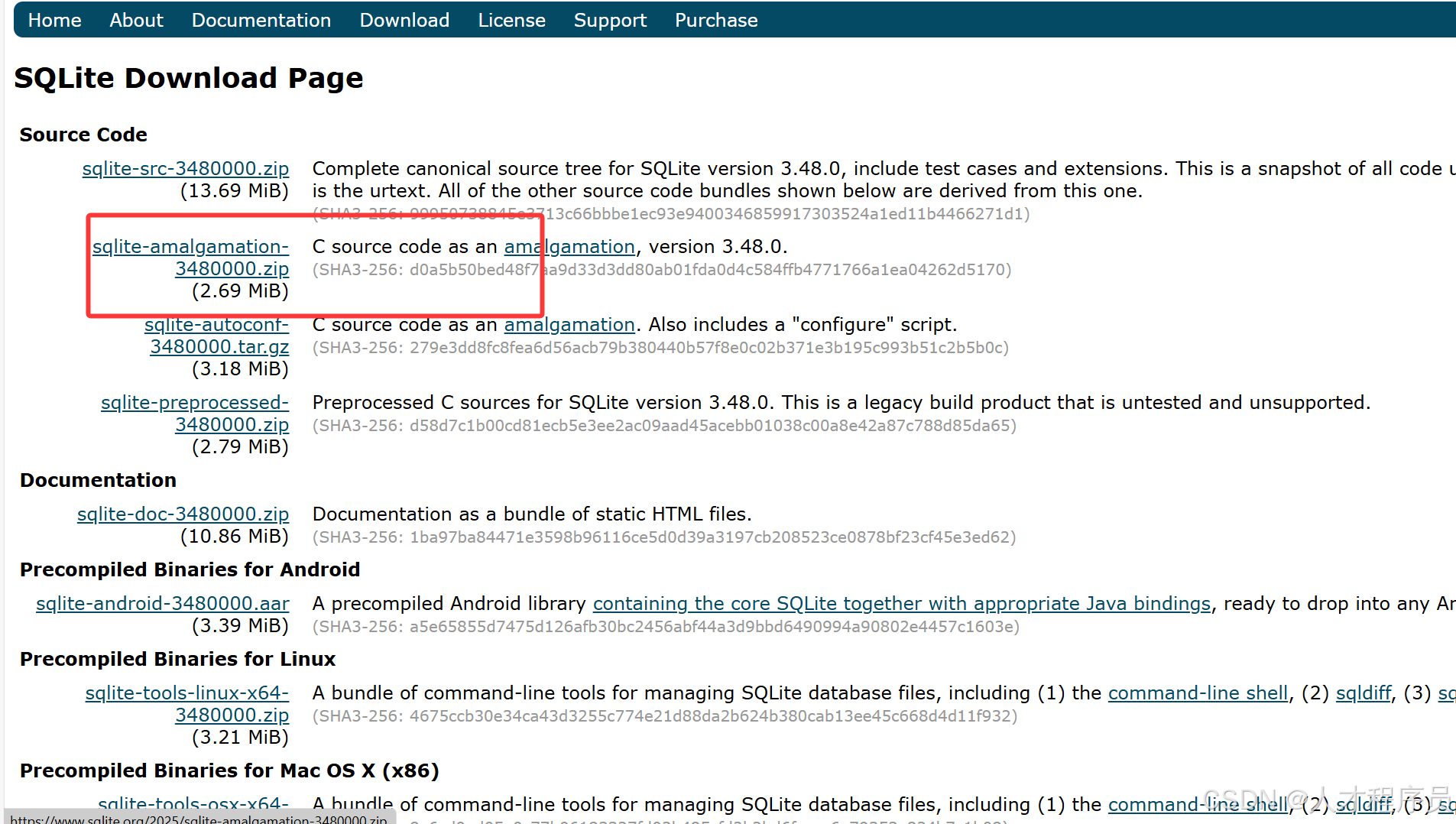The image size is (1456, 824).
Task: Download sqlite-autoconf-3480000.tar.gz
Action: pos(217,336)
